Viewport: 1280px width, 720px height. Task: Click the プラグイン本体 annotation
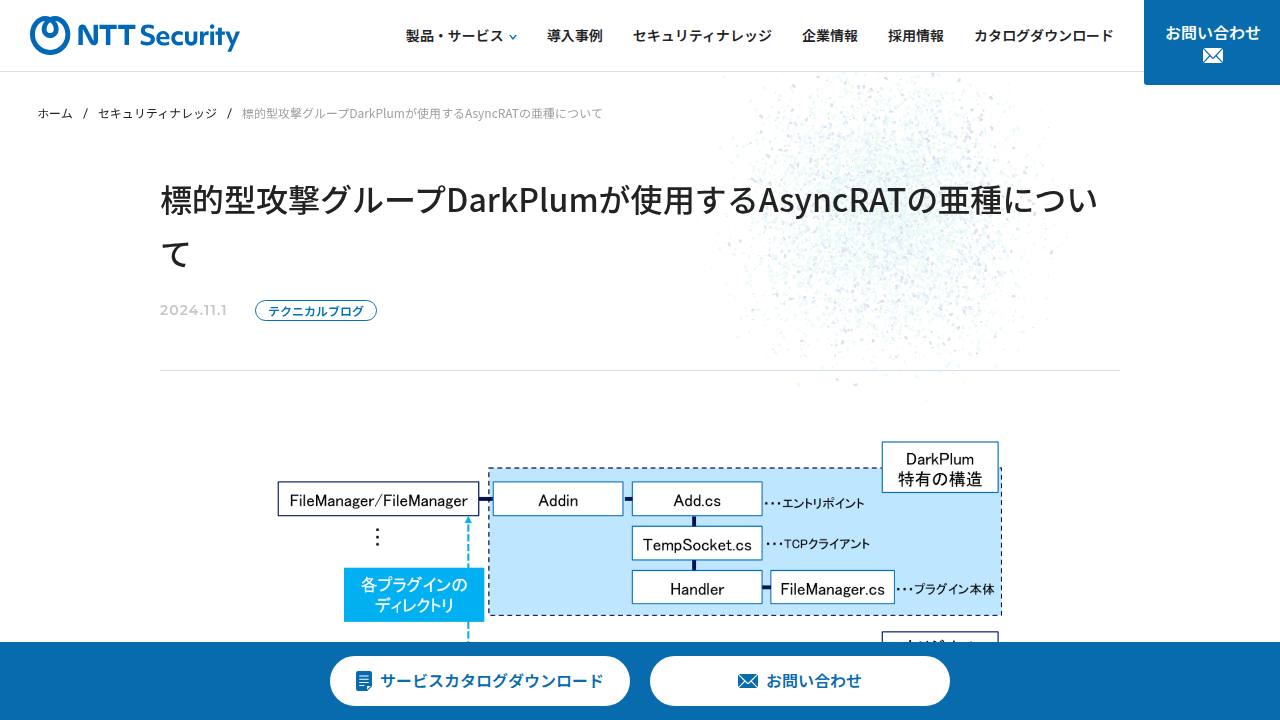pyautogui.click(x=946, y=589)
